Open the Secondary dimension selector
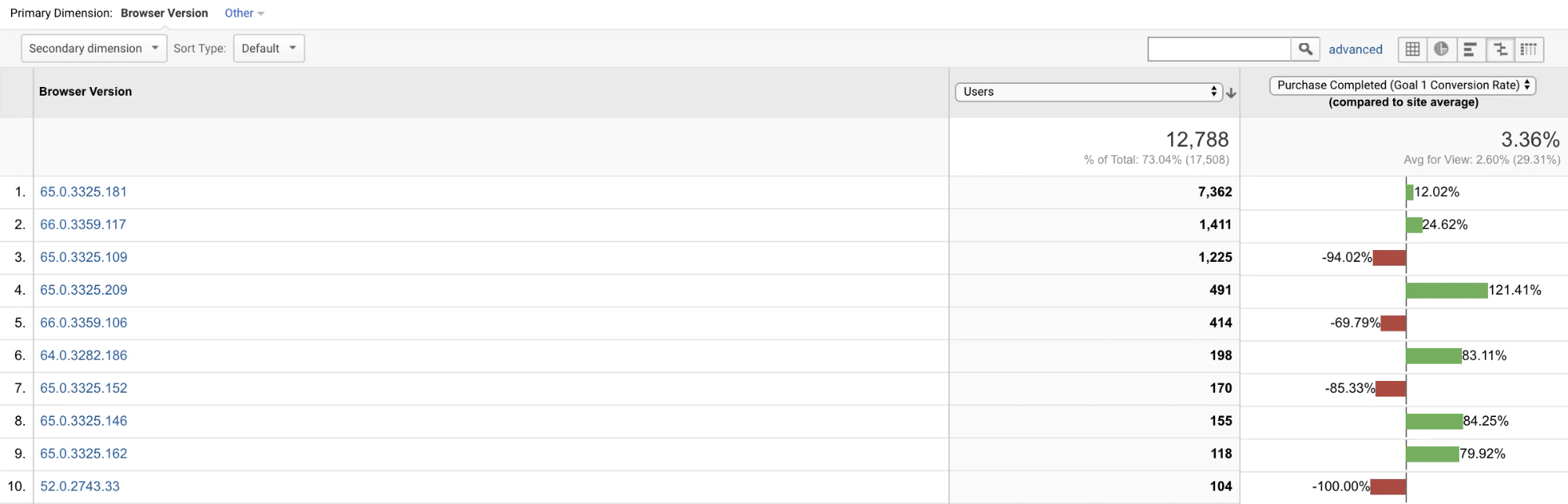 pyautogui.click(x=93, y=48)
